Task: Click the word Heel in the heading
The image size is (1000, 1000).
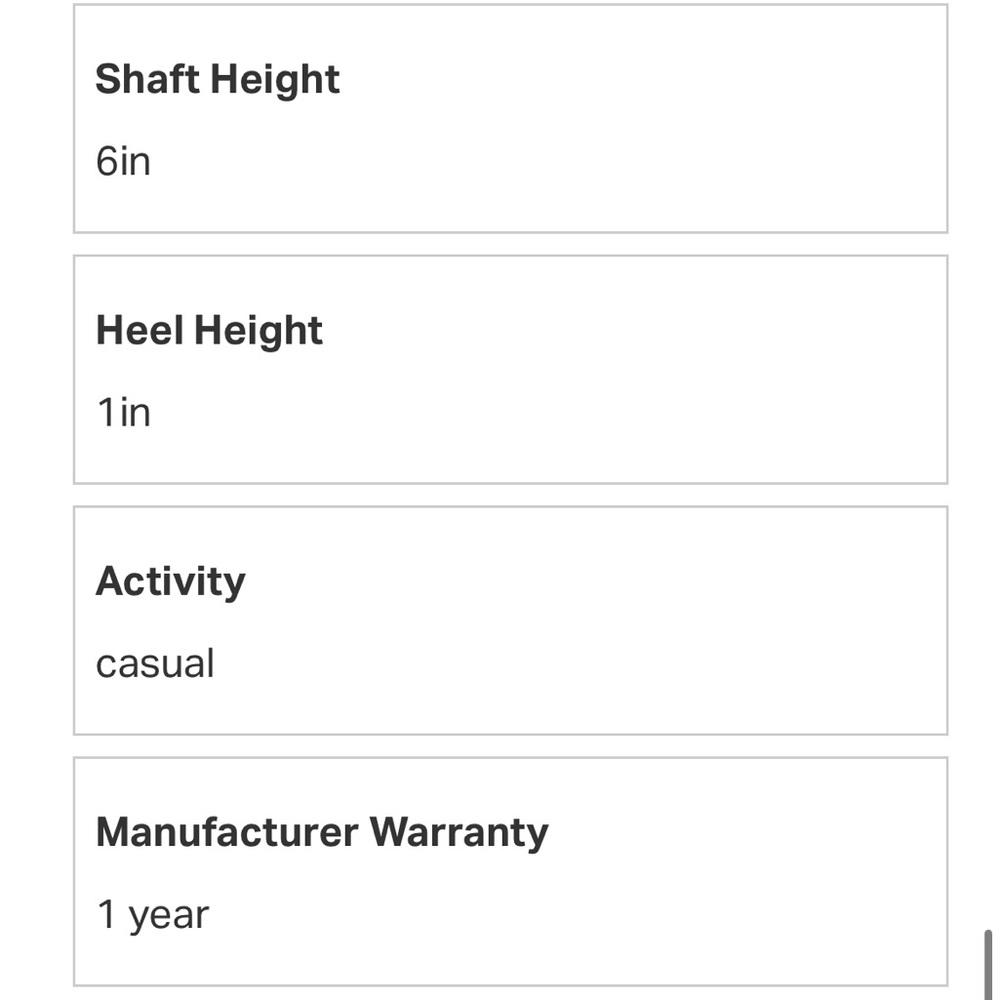Action: coord(139,331)
